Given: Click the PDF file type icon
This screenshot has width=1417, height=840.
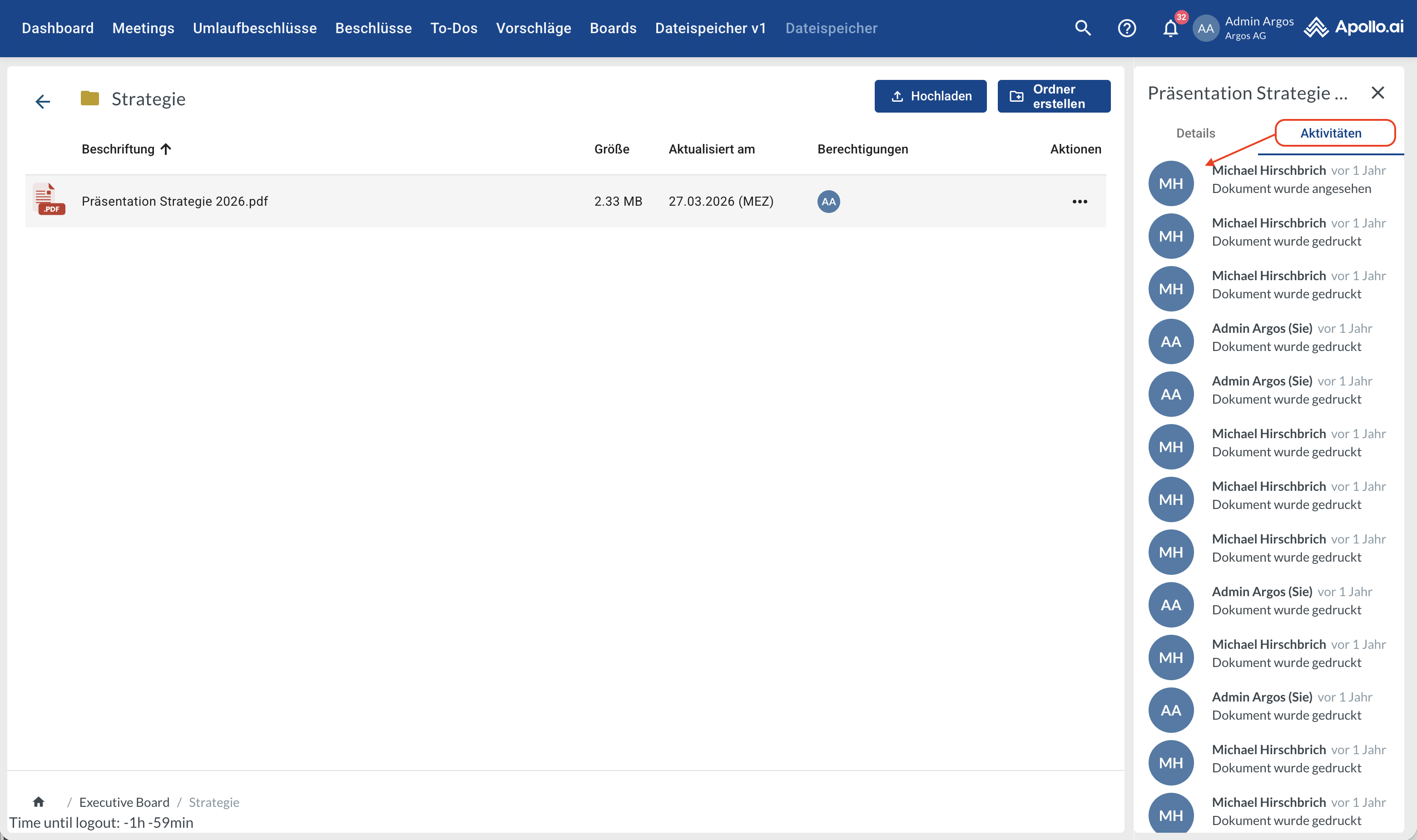Looking at the screenshot, I should [x=49, y=199].
